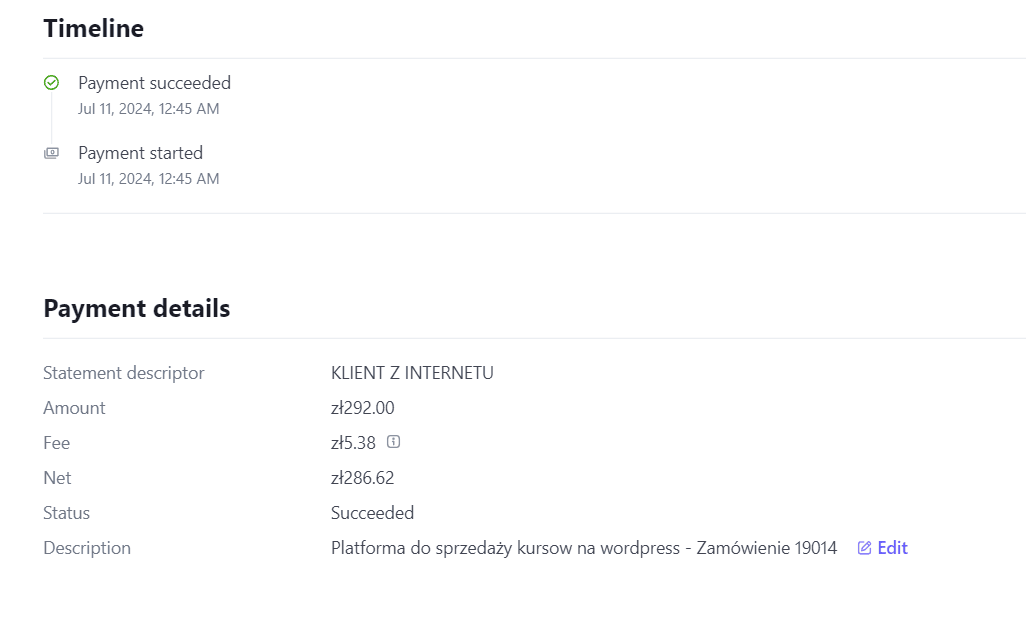1026x622 pixels.
Task: Edit the payment description
Action: coord(883,548)
